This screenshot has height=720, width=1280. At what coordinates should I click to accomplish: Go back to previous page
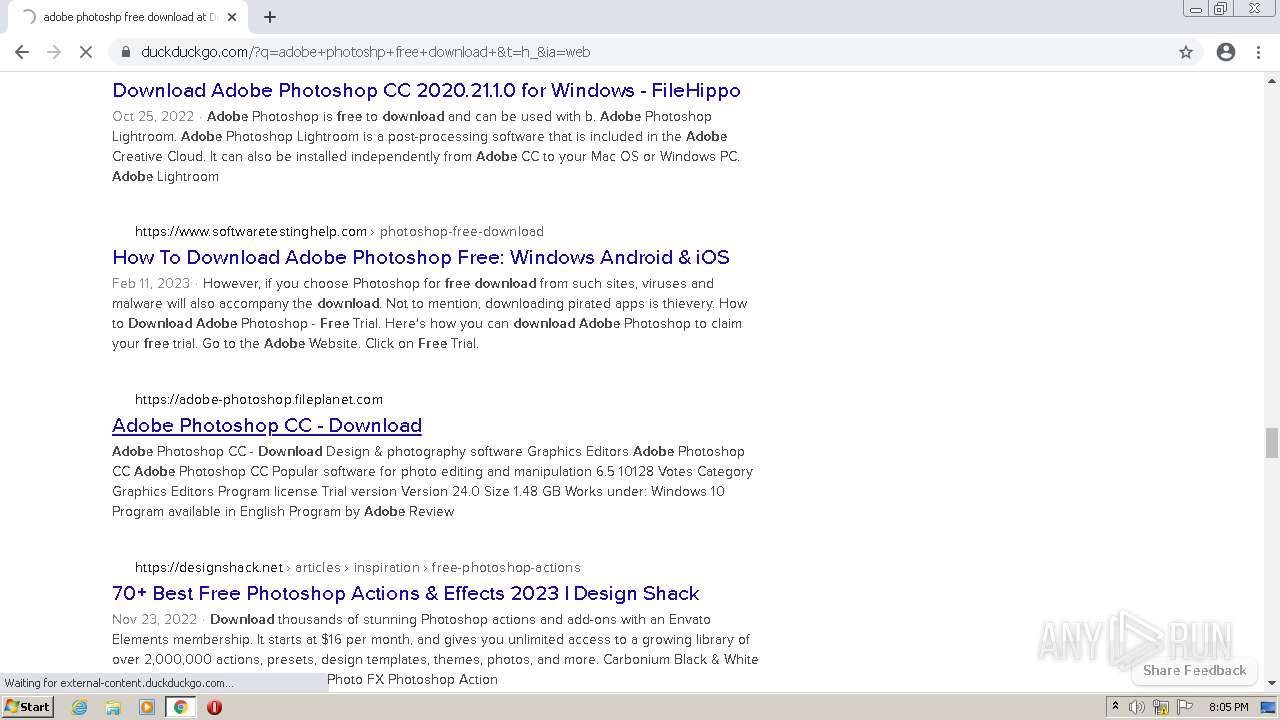(22, 52)
